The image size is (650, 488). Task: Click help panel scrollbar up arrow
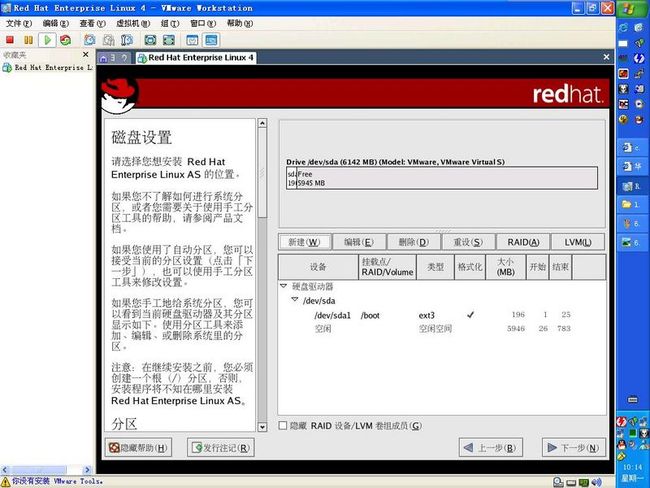[262, 123]
